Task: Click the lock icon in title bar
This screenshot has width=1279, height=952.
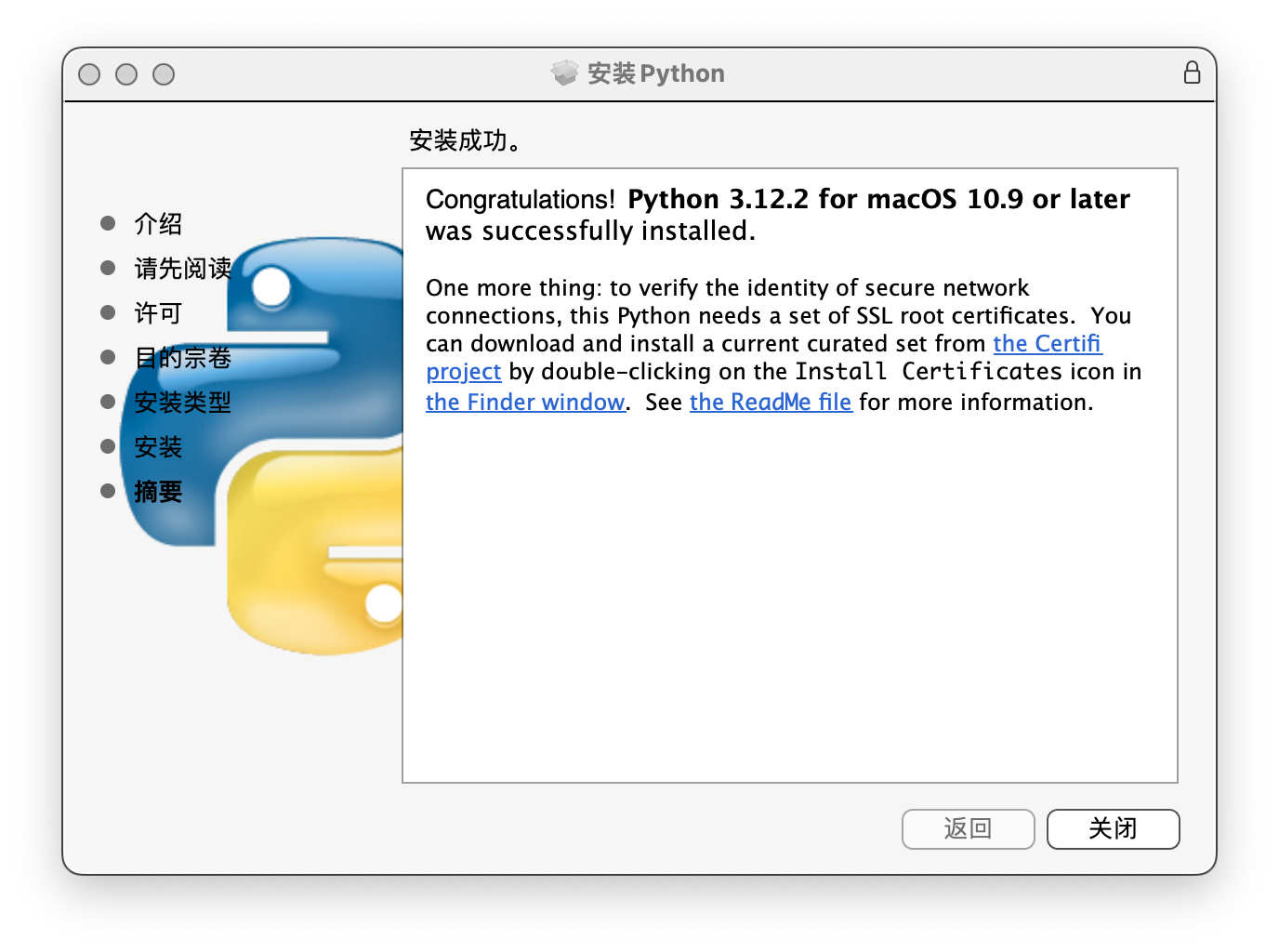Action: [1192, 73]
